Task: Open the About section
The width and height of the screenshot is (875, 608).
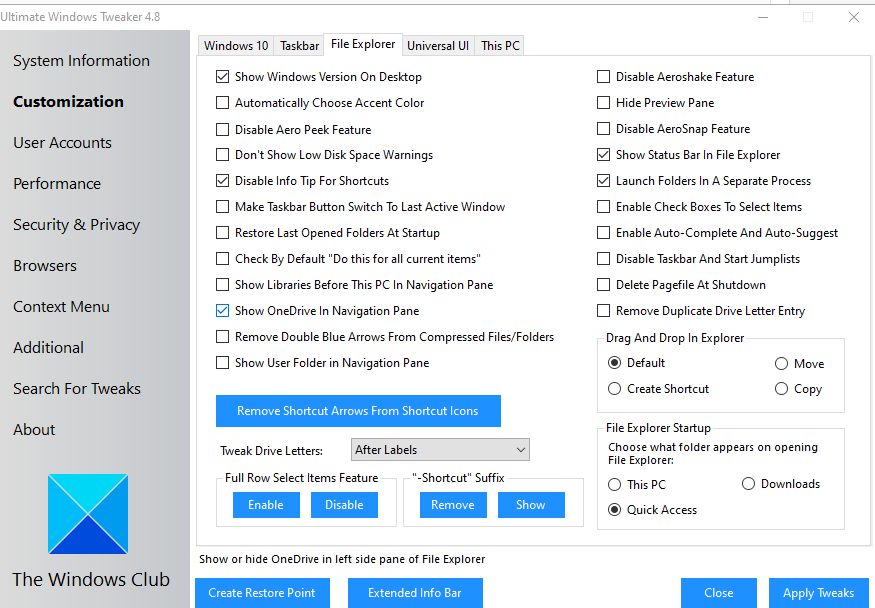Action: coord(34,430)
